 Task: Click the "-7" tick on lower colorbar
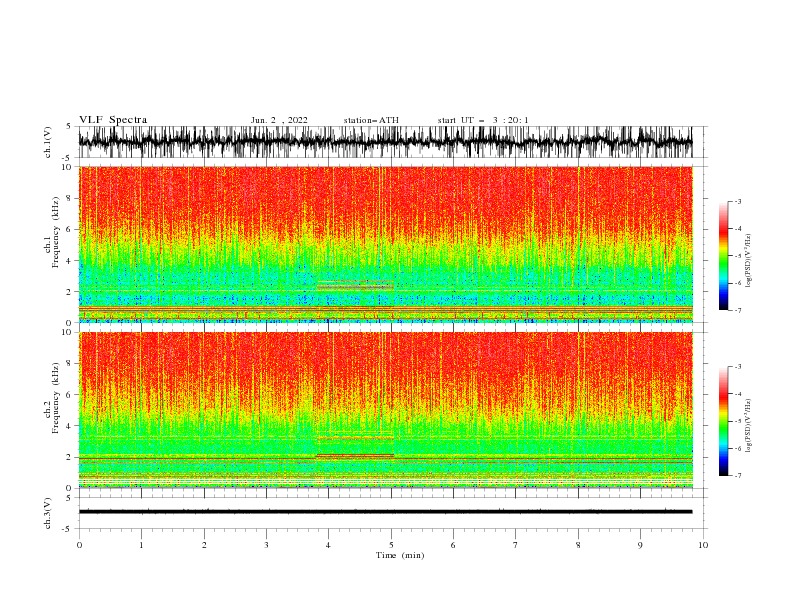(x=738, y=475)
